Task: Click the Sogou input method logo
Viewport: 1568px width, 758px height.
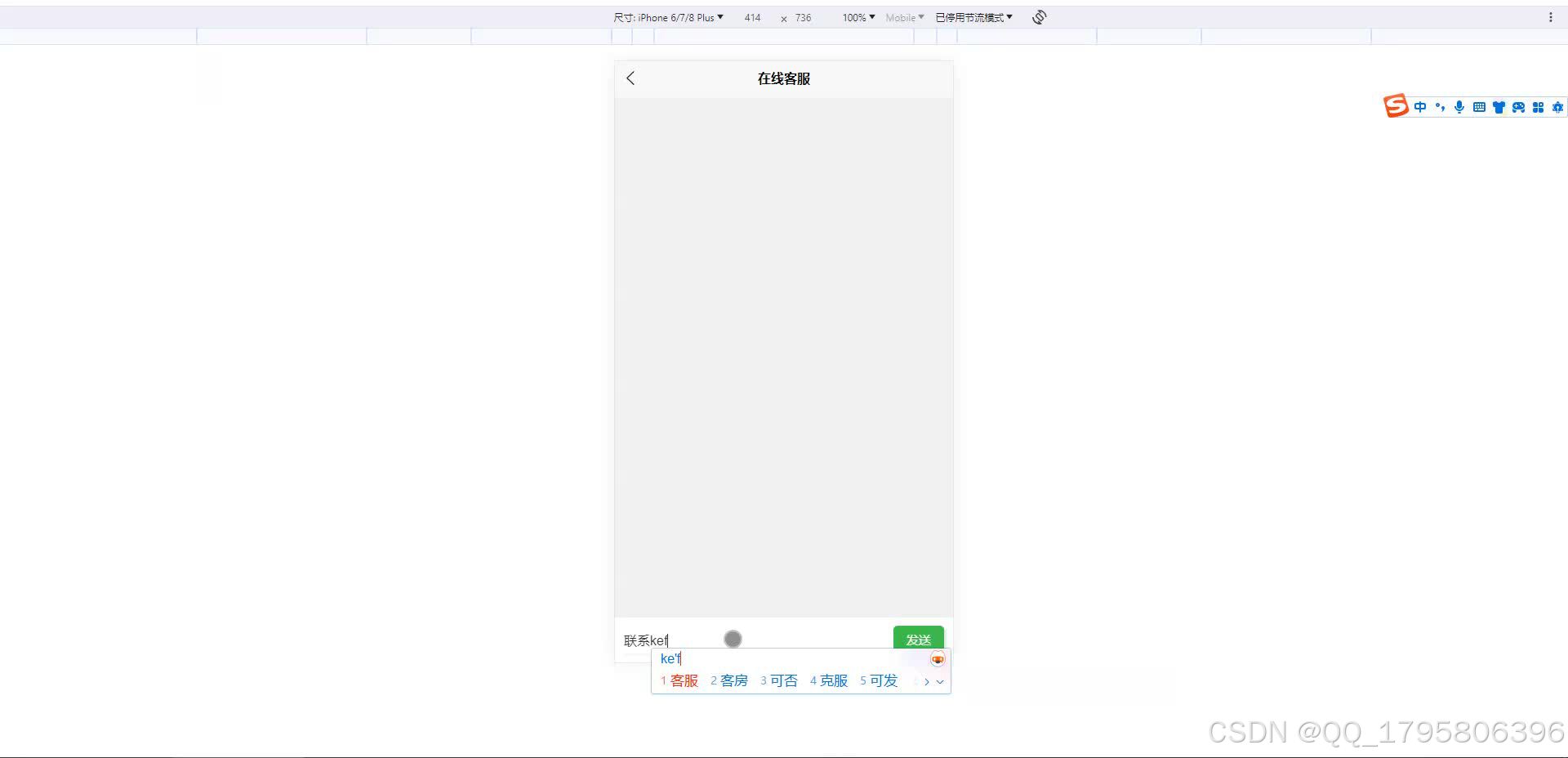Action: pos(1396,106)
